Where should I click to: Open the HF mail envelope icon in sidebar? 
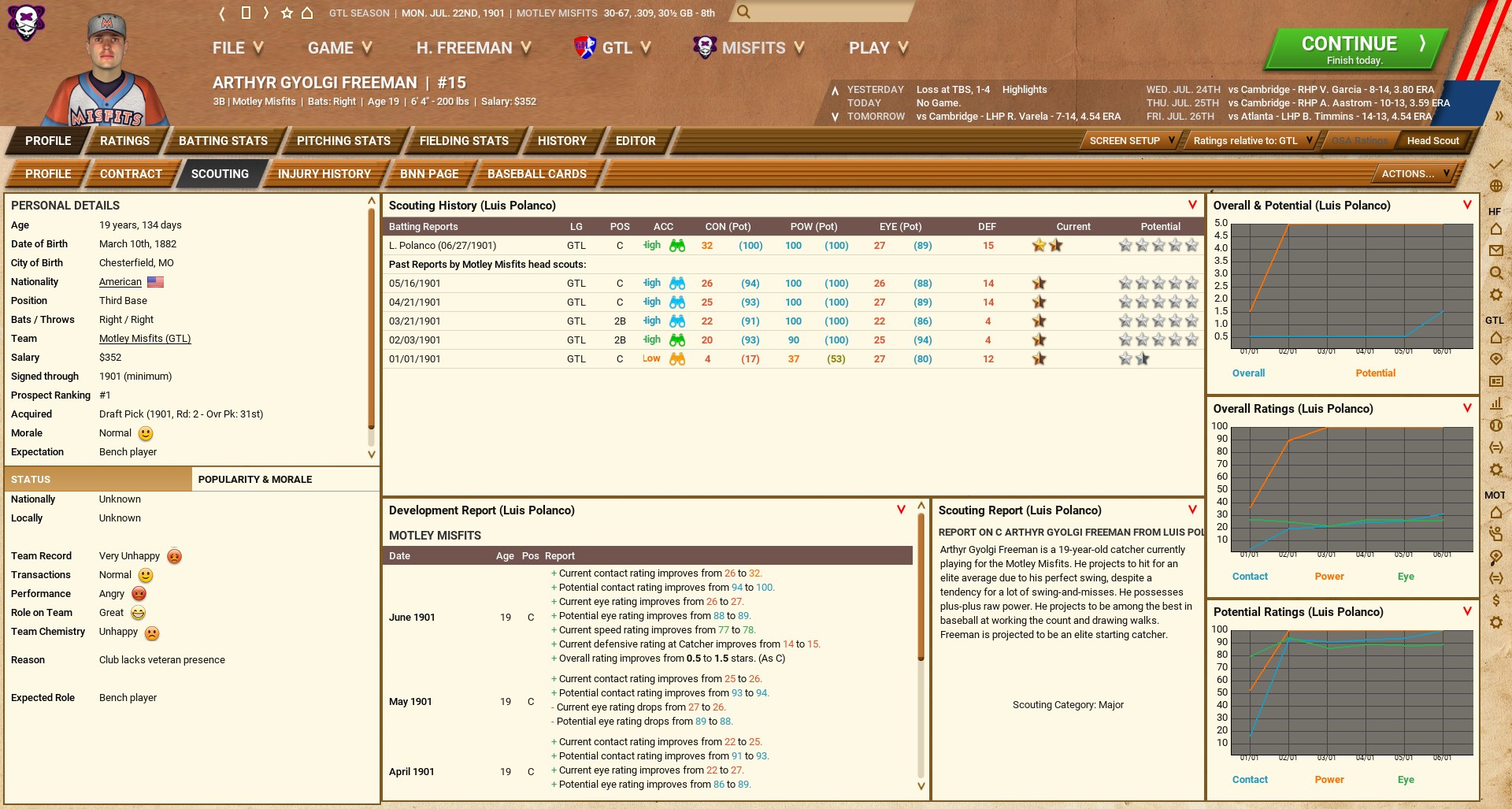point(1495,250)
